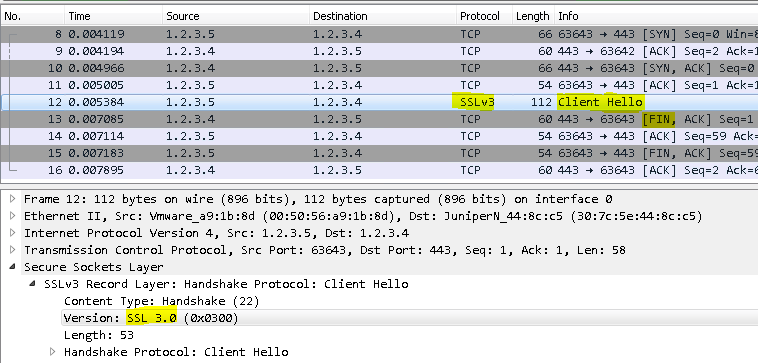Screen dimensions: 758x363
Task: Expand the Frame 12 details node
Action: (13, 199)
